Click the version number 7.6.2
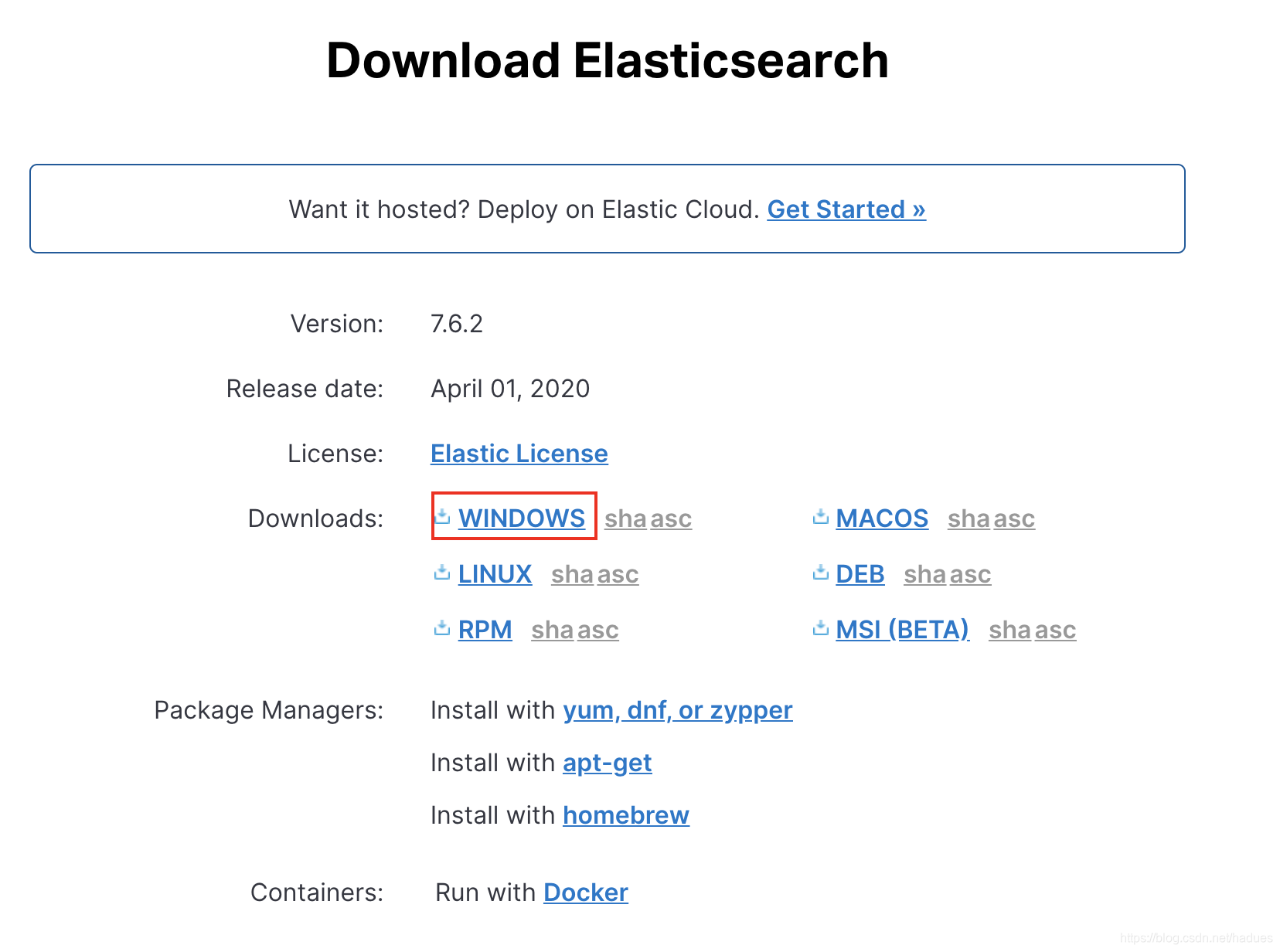The width and height of the screenshot is (1280, 952). [457, 324]
